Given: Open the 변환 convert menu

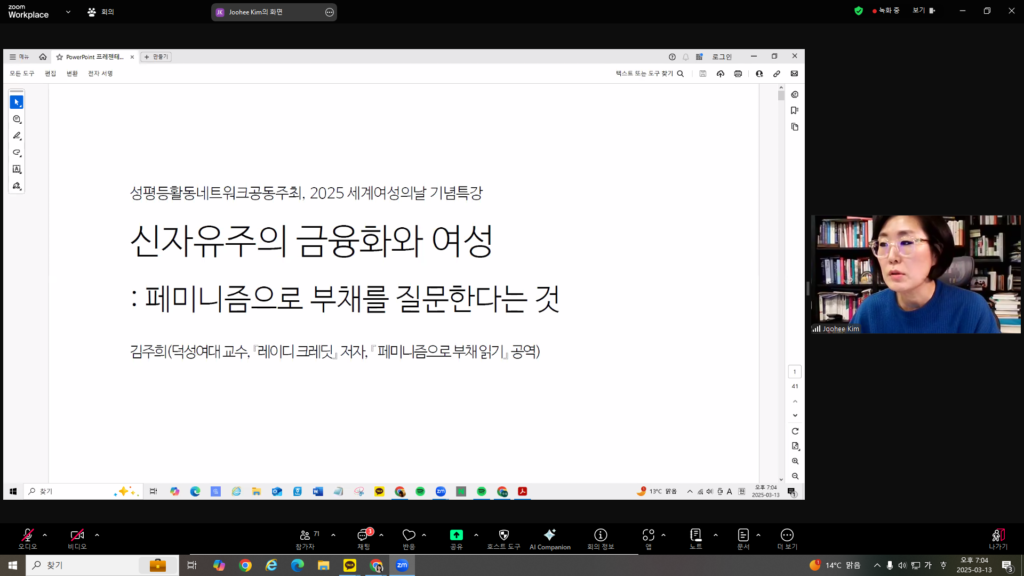Looking at the screenshot, I should [x=72, y=74].
